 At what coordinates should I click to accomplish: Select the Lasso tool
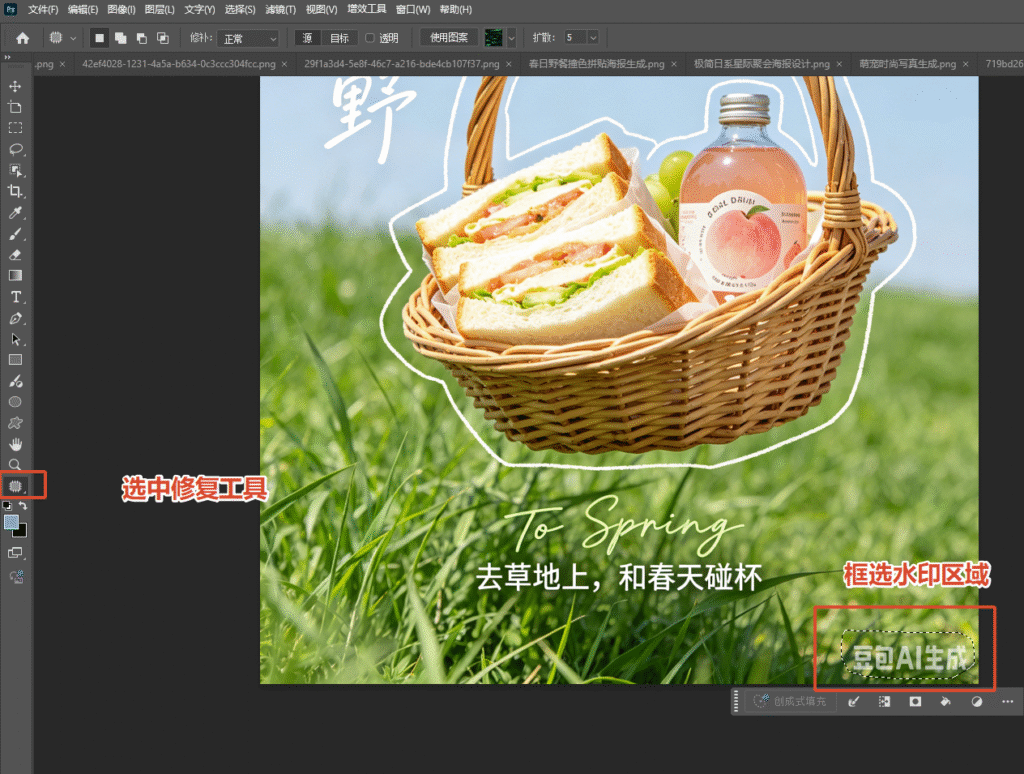[15, 149]
